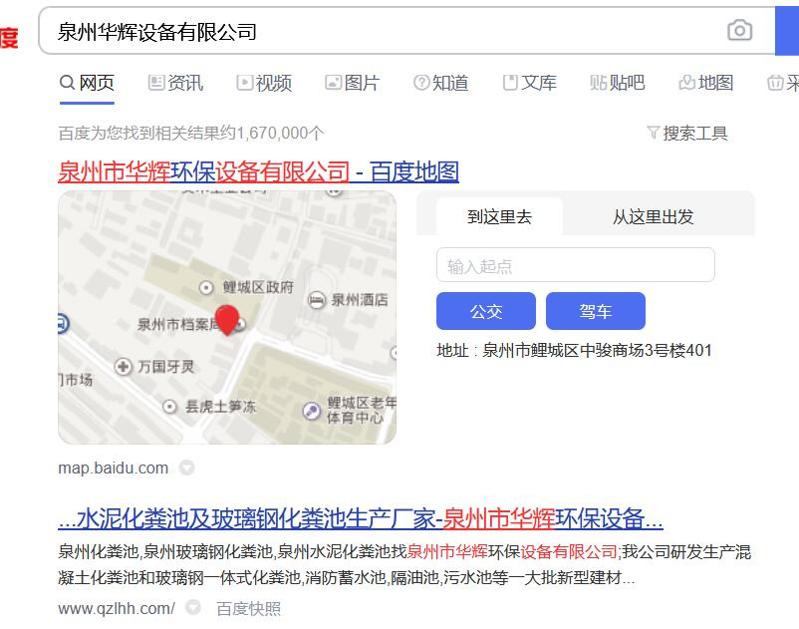The image size is (799, 629).
Task: Expand dropdown arrow beside map.baidu.com
Action: tap(187, 467)
